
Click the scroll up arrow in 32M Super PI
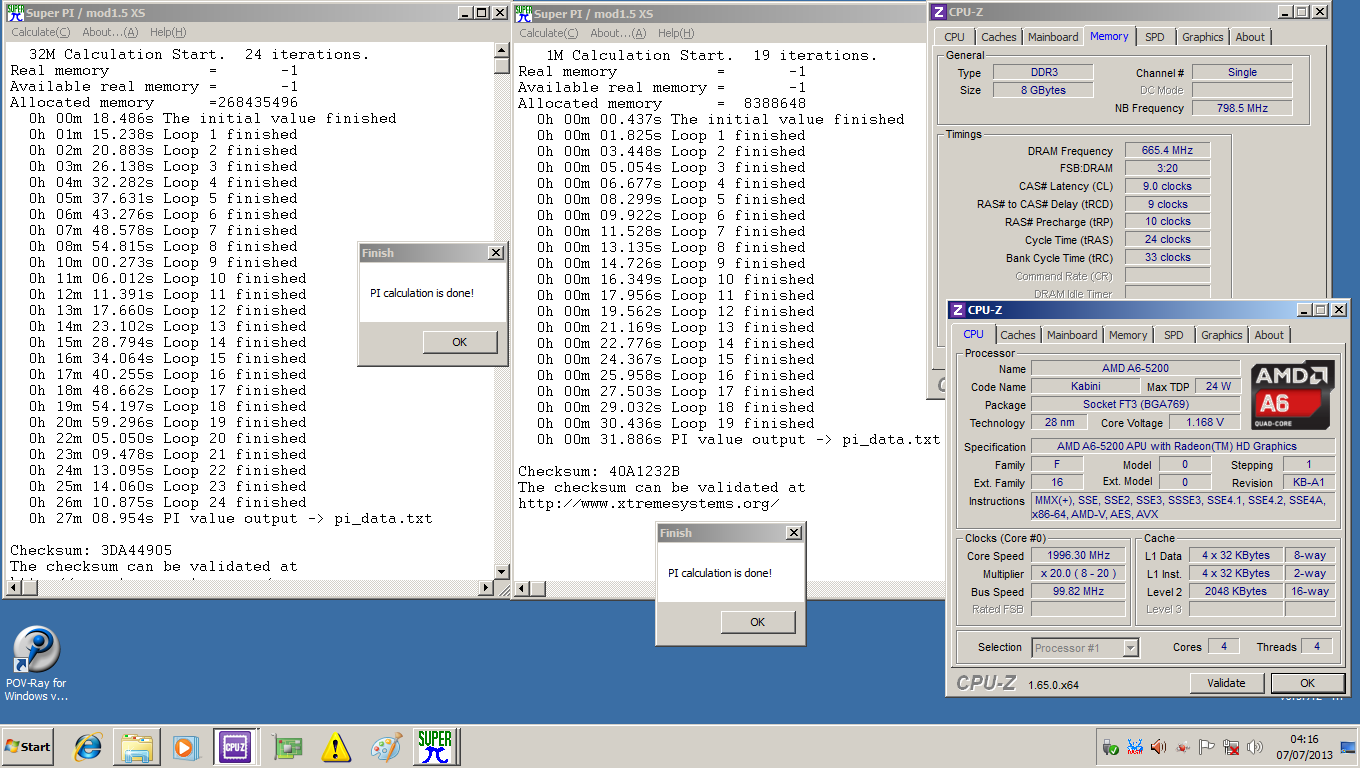502,50
